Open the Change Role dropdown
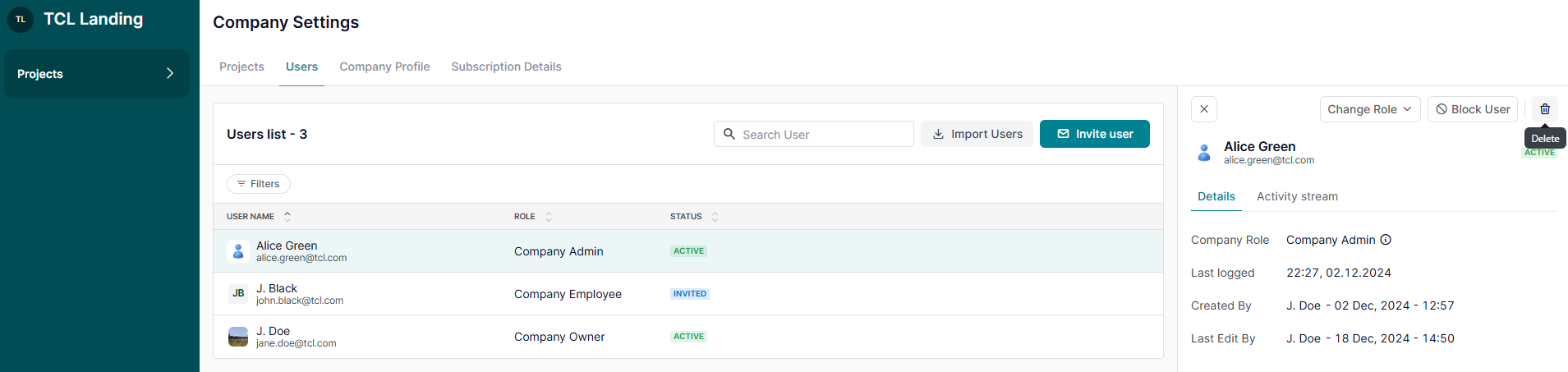 click(1370, 109)
